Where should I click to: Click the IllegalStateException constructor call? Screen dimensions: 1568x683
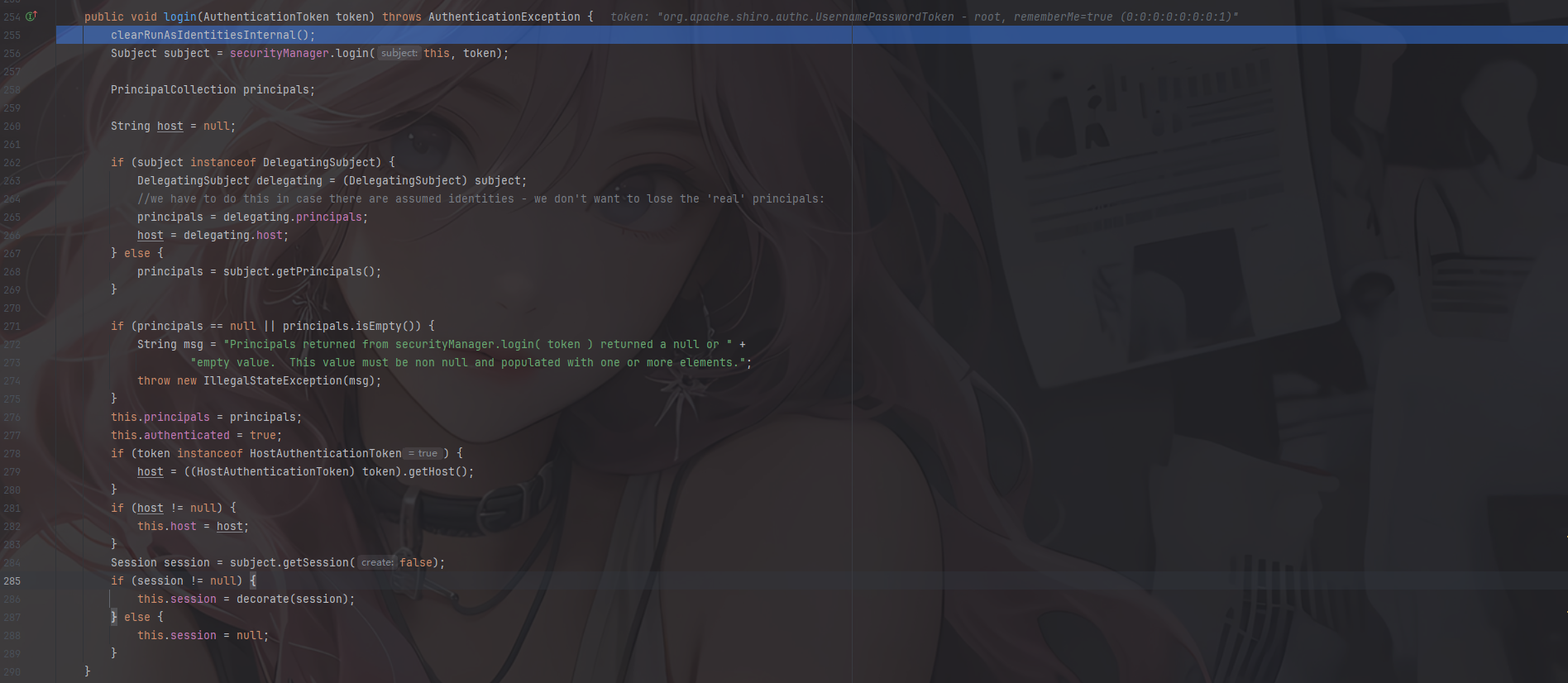point(272,380)
